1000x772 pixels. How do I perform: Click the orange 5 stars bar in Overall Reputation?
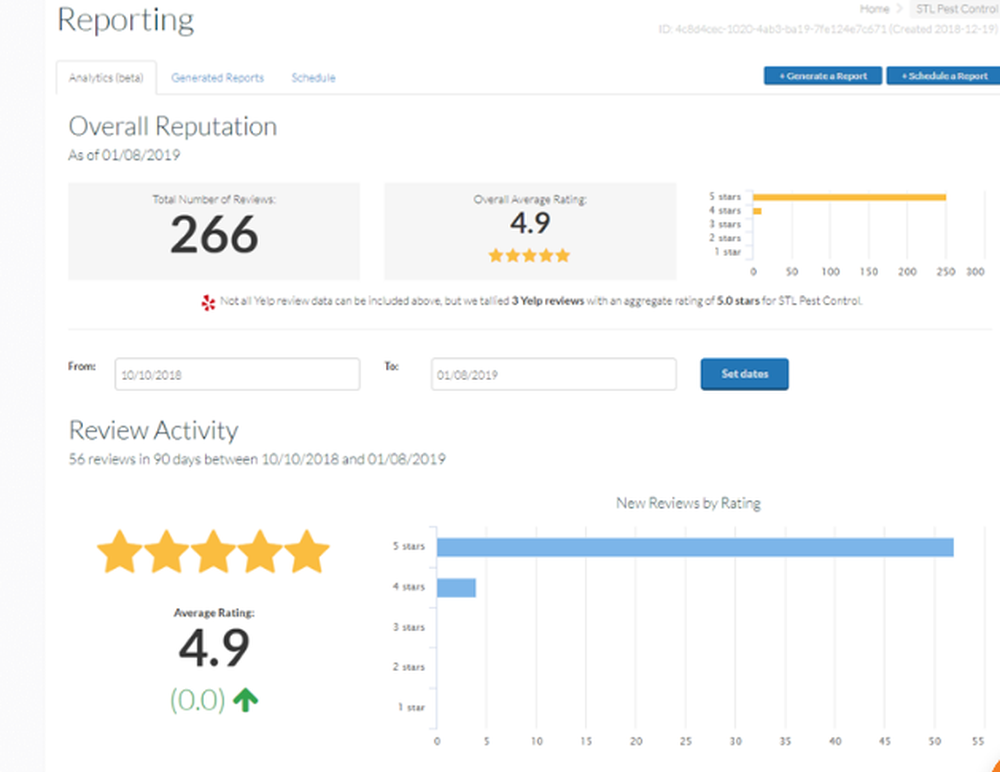[x=849, y=197]
